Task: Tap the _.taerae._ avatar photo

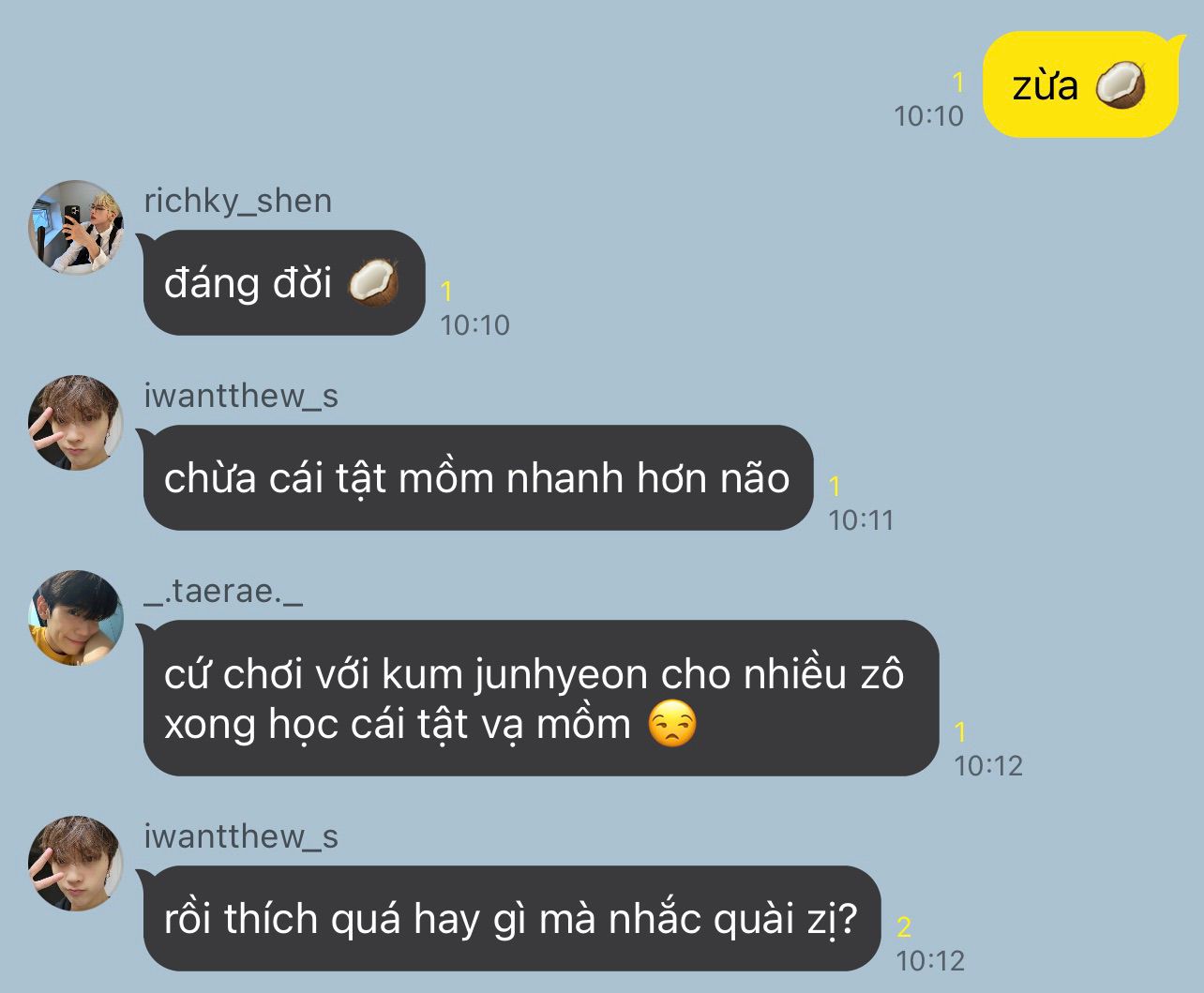Action: coord(76,618)
